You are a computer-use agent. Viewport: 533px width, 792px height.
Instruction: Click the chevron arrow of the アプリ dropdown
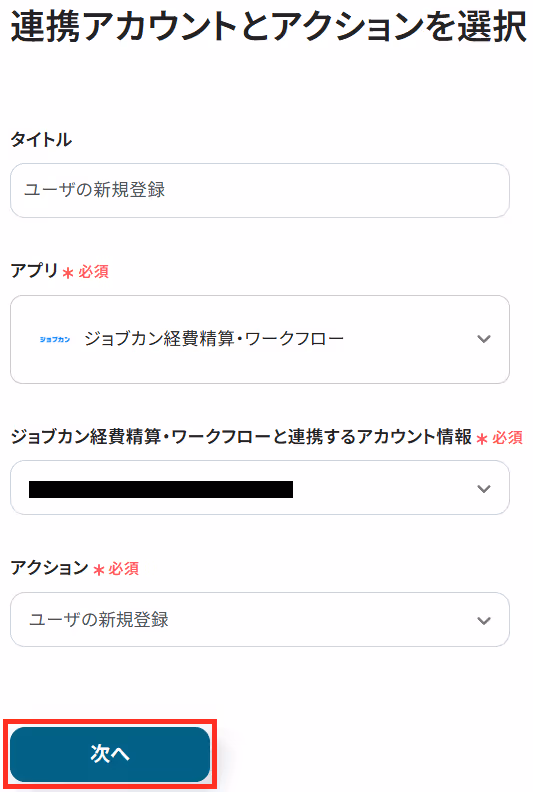[484, 339]
